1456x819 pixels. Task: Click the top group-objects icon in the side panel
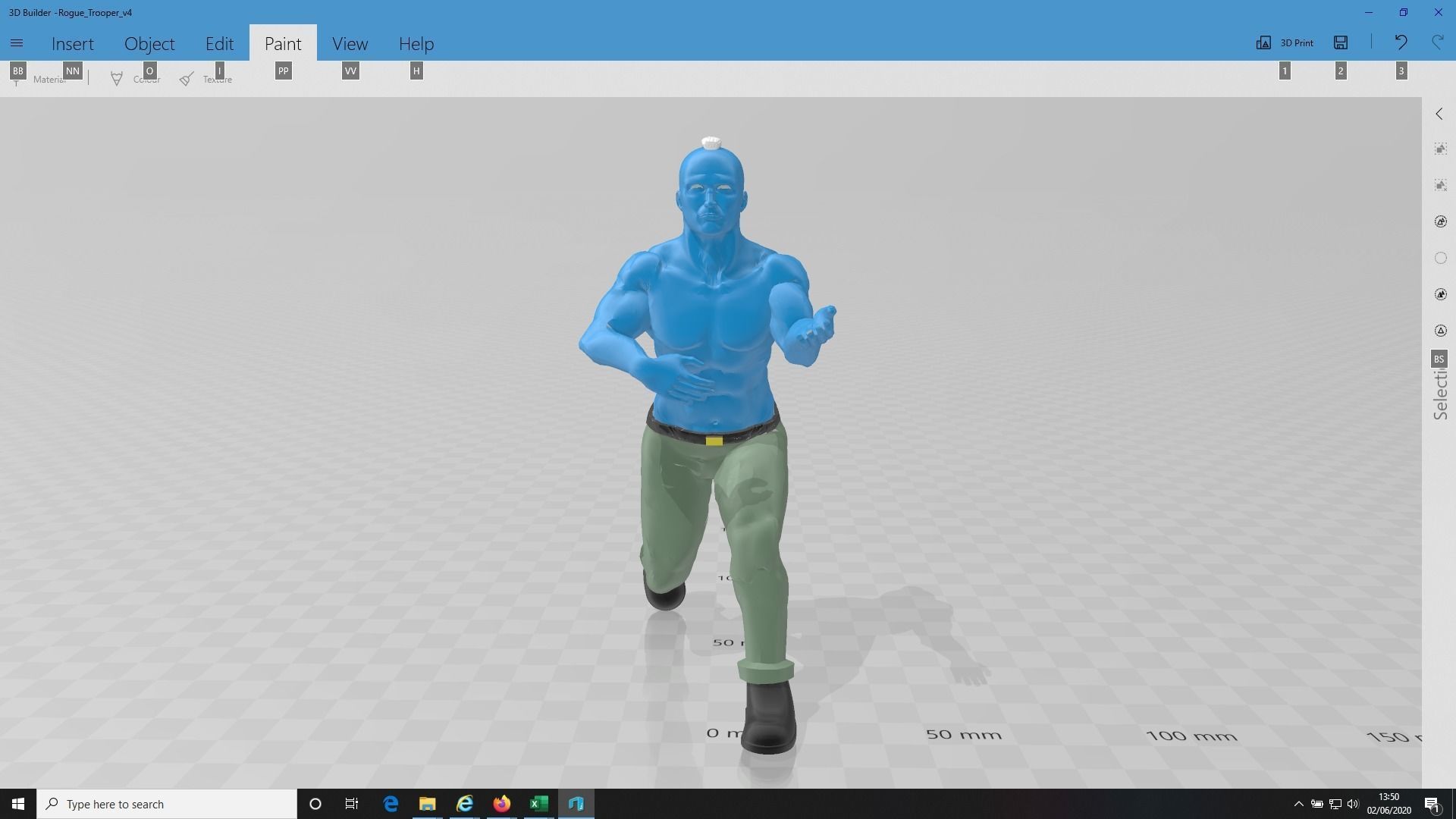[1440, 149]
